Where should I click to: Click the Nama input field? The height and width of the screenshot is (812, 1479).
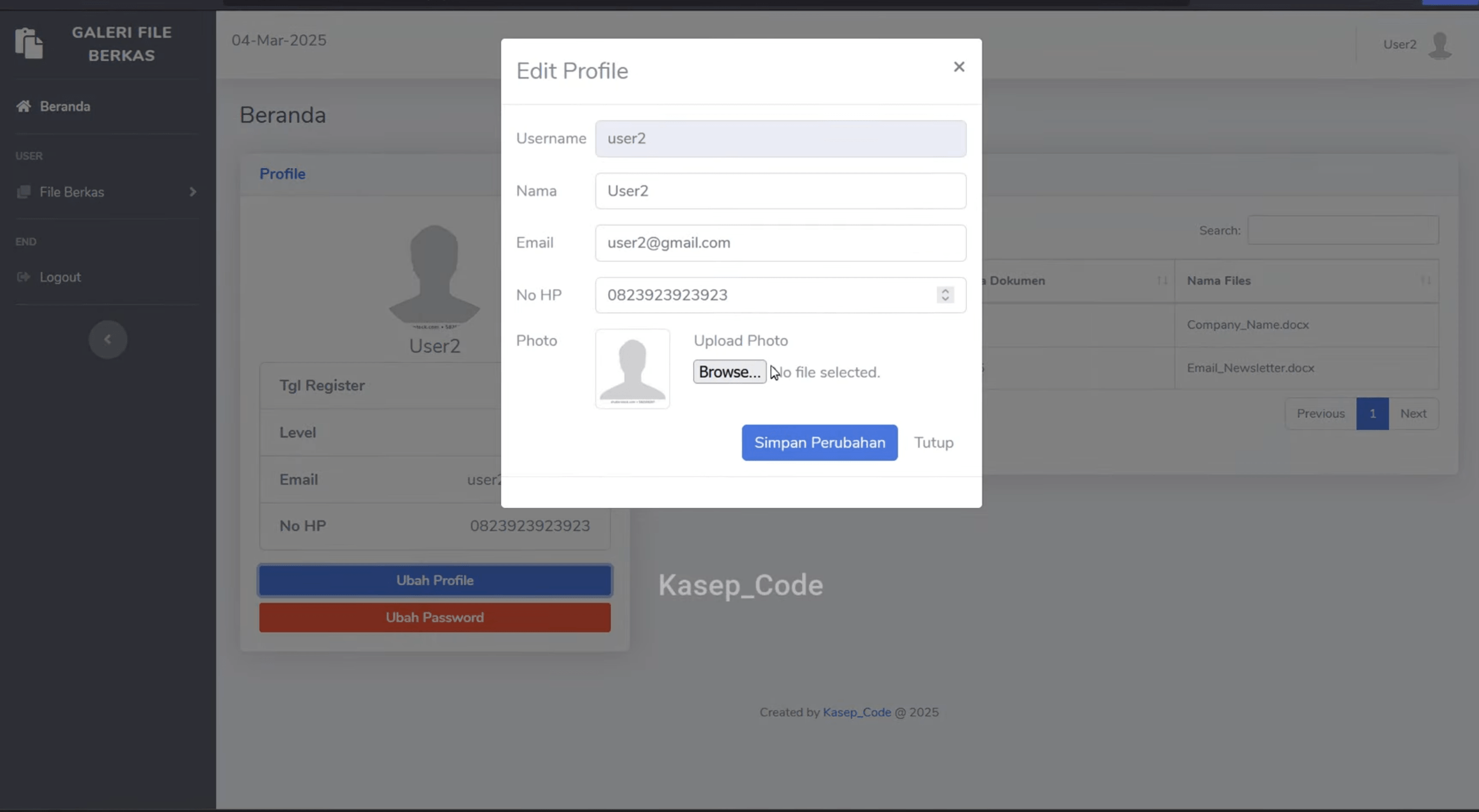[781, 191]
